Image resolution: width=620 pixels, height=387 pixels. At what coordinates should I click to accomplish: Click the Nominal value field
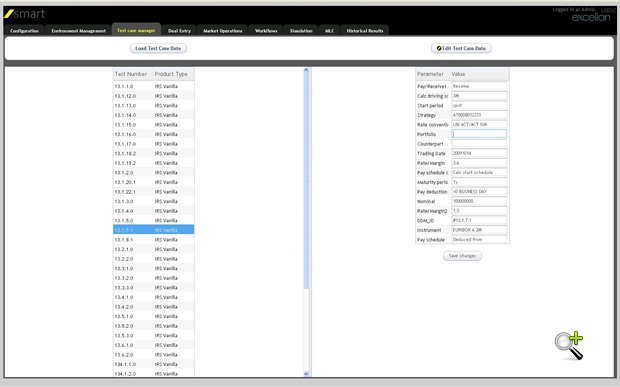point(479,201)
